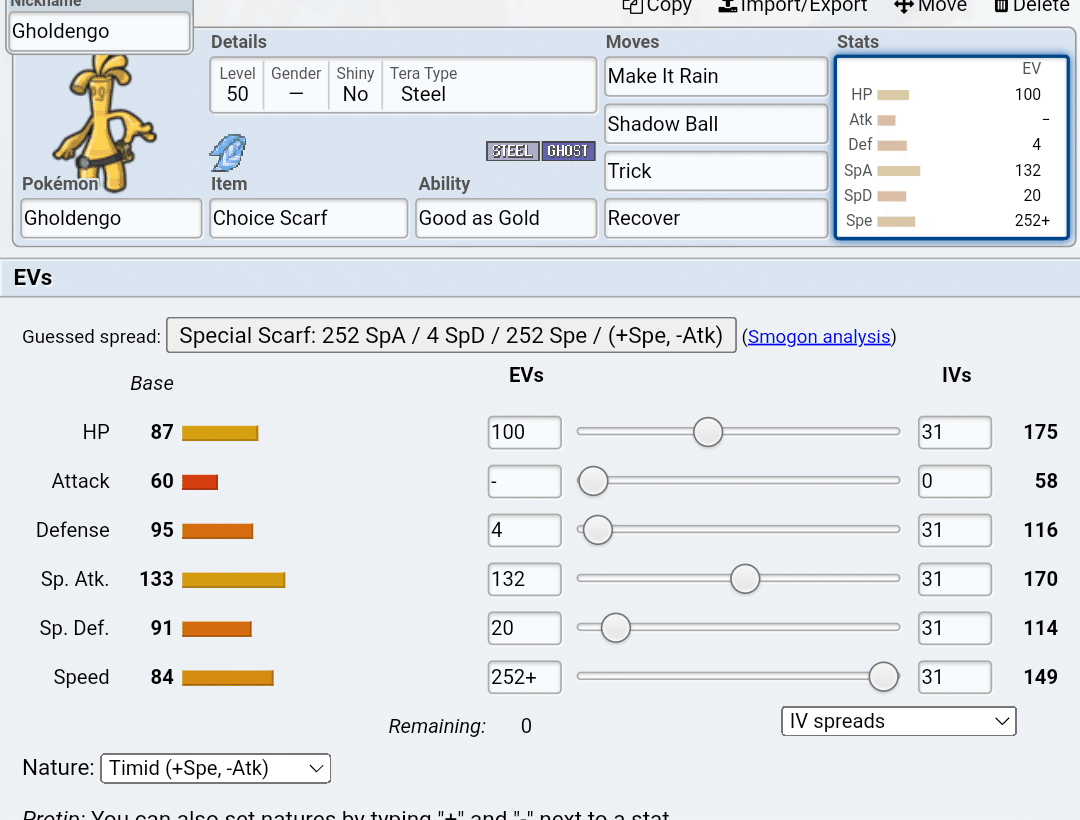Open the Nature dropdown showing Timid
The image size is (1080, 820).
tap(216, 768)
